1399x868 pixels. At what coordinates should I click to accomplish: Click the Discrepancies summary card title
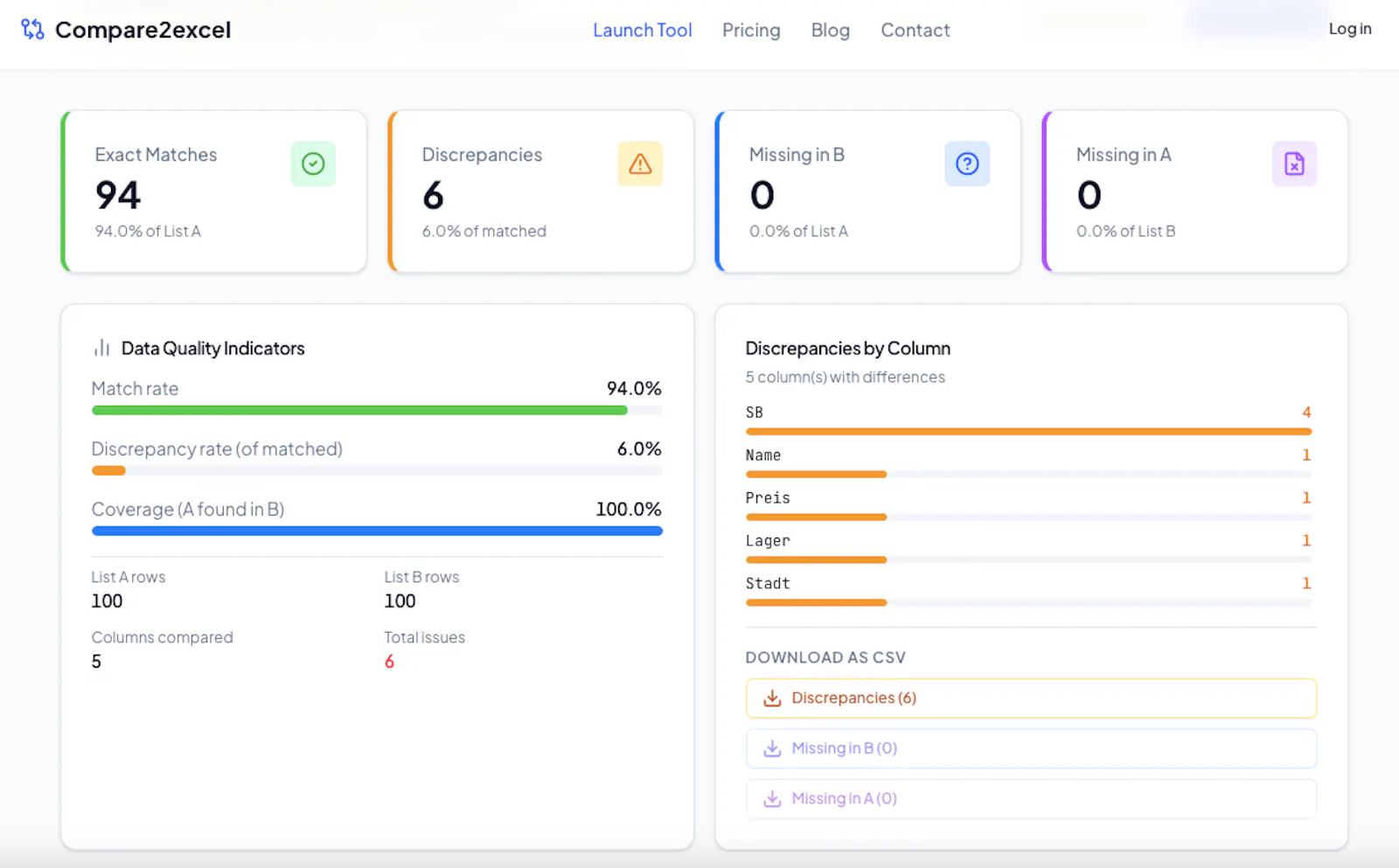pos(482,155)
